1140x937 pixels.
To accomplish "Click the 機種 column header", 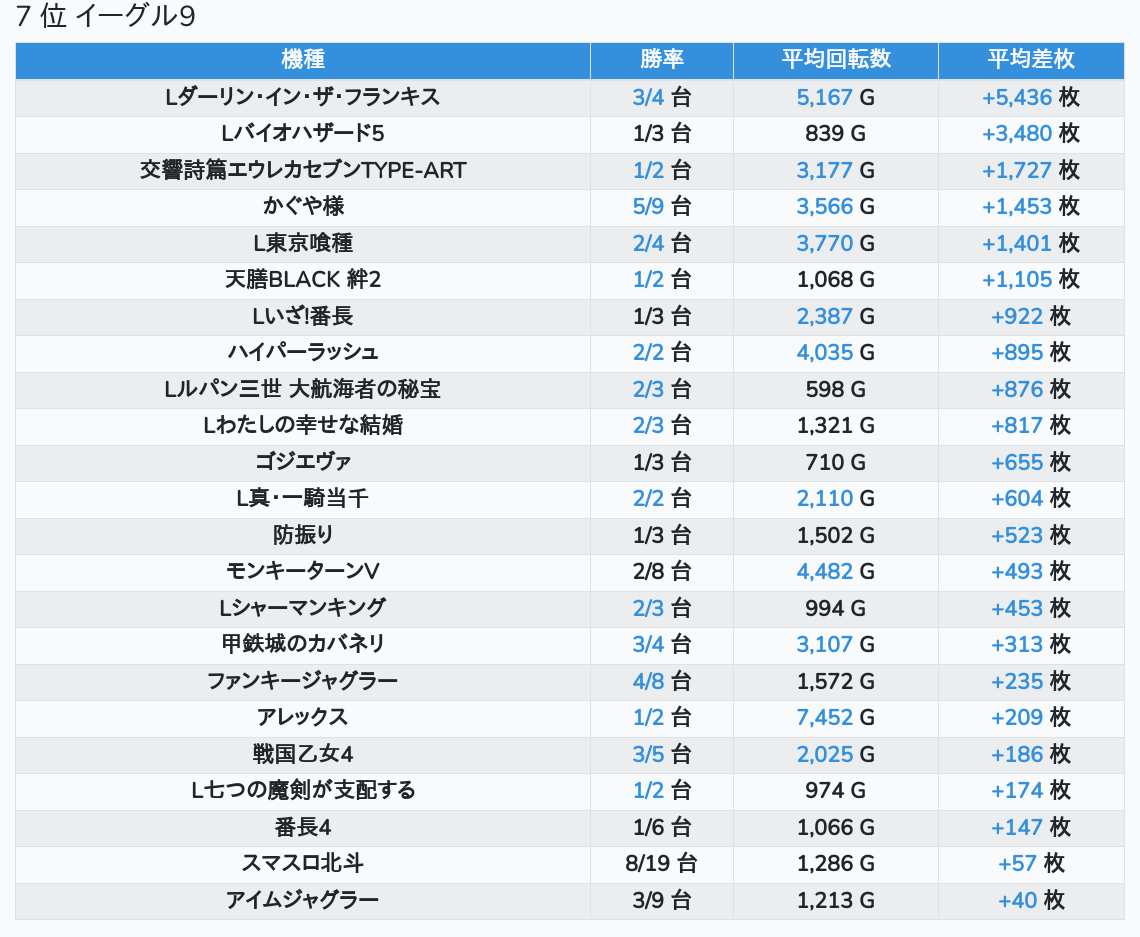I will point(302,59).
